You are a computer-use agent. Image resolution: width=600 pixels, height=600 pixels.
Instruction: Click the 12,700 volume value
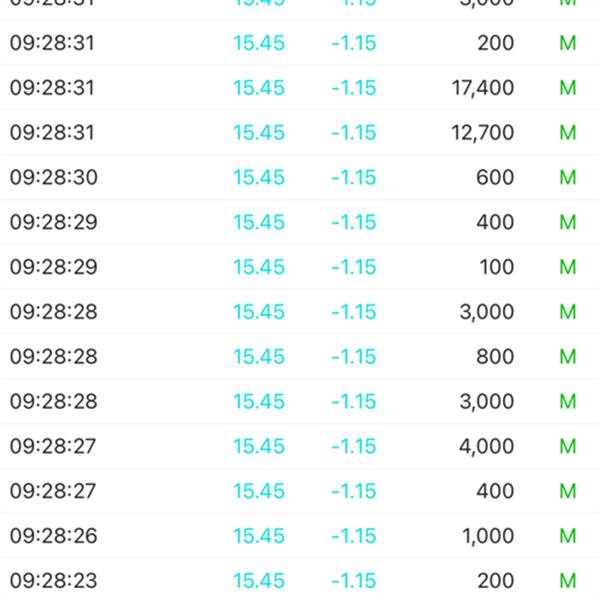pos(482,133)
